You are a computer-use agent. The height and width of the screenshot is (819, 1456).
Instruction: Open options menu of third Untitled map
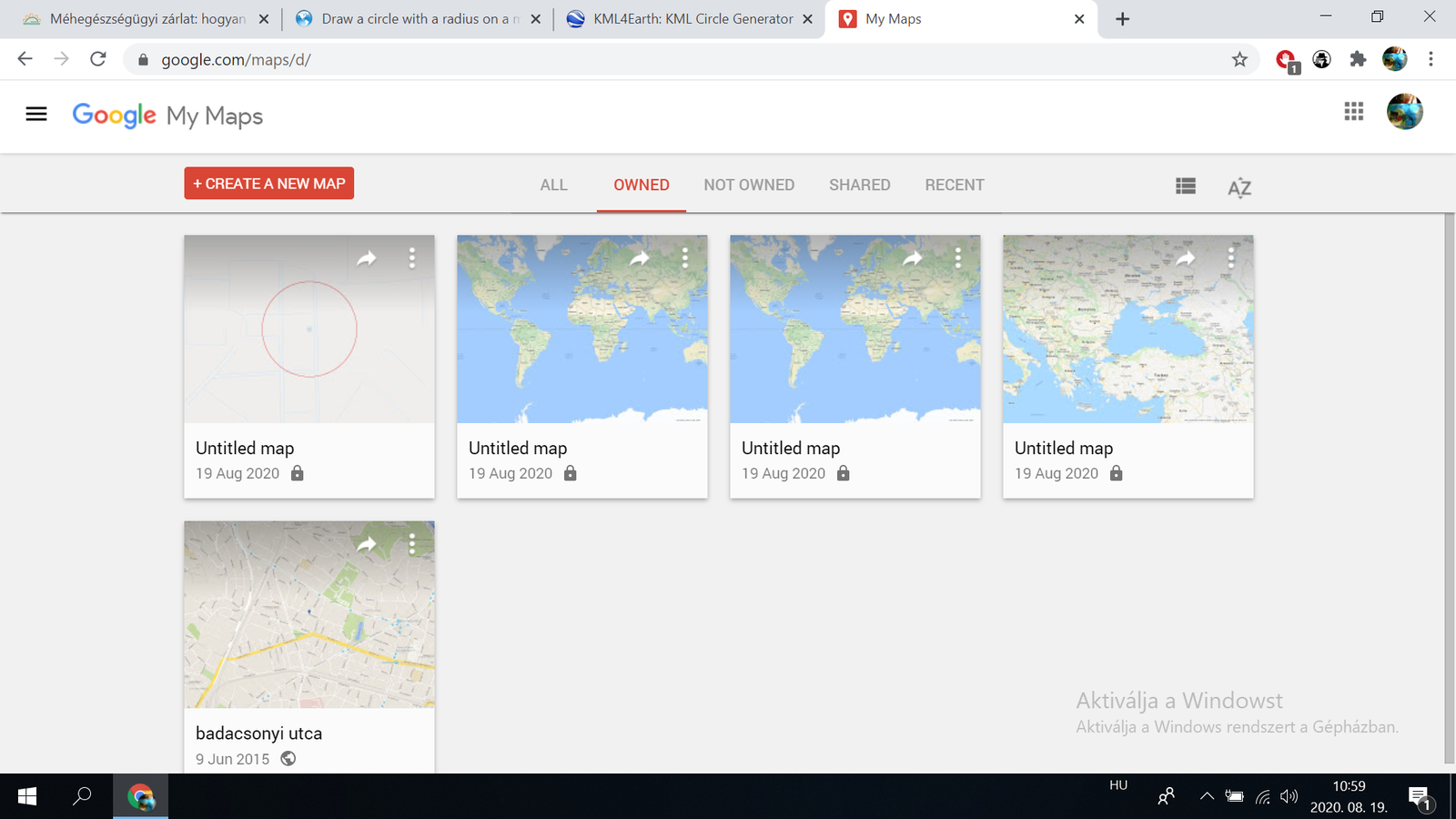tap(958, 258)
